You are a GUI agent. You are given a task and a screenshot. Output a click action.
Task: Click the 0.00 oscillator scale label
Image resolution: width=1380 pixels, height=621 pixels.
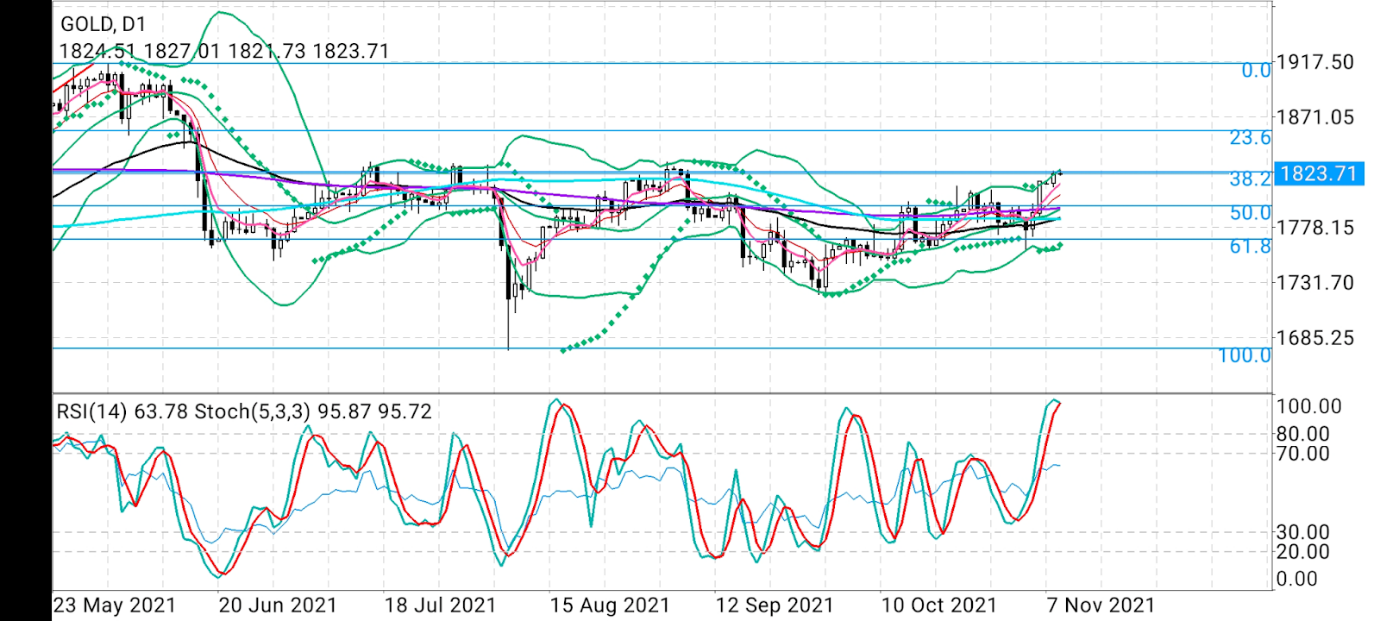(x=1298, y=579)
